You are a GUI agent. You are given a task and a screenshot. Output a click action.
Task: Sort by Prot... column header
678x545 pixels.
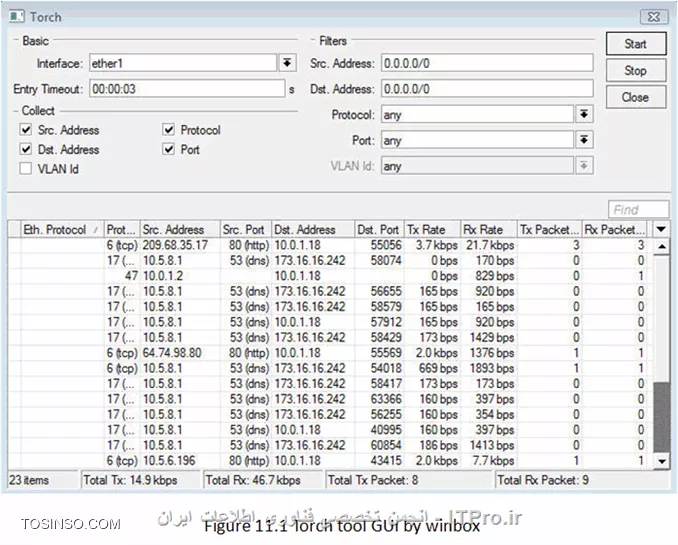coord(123,229)
